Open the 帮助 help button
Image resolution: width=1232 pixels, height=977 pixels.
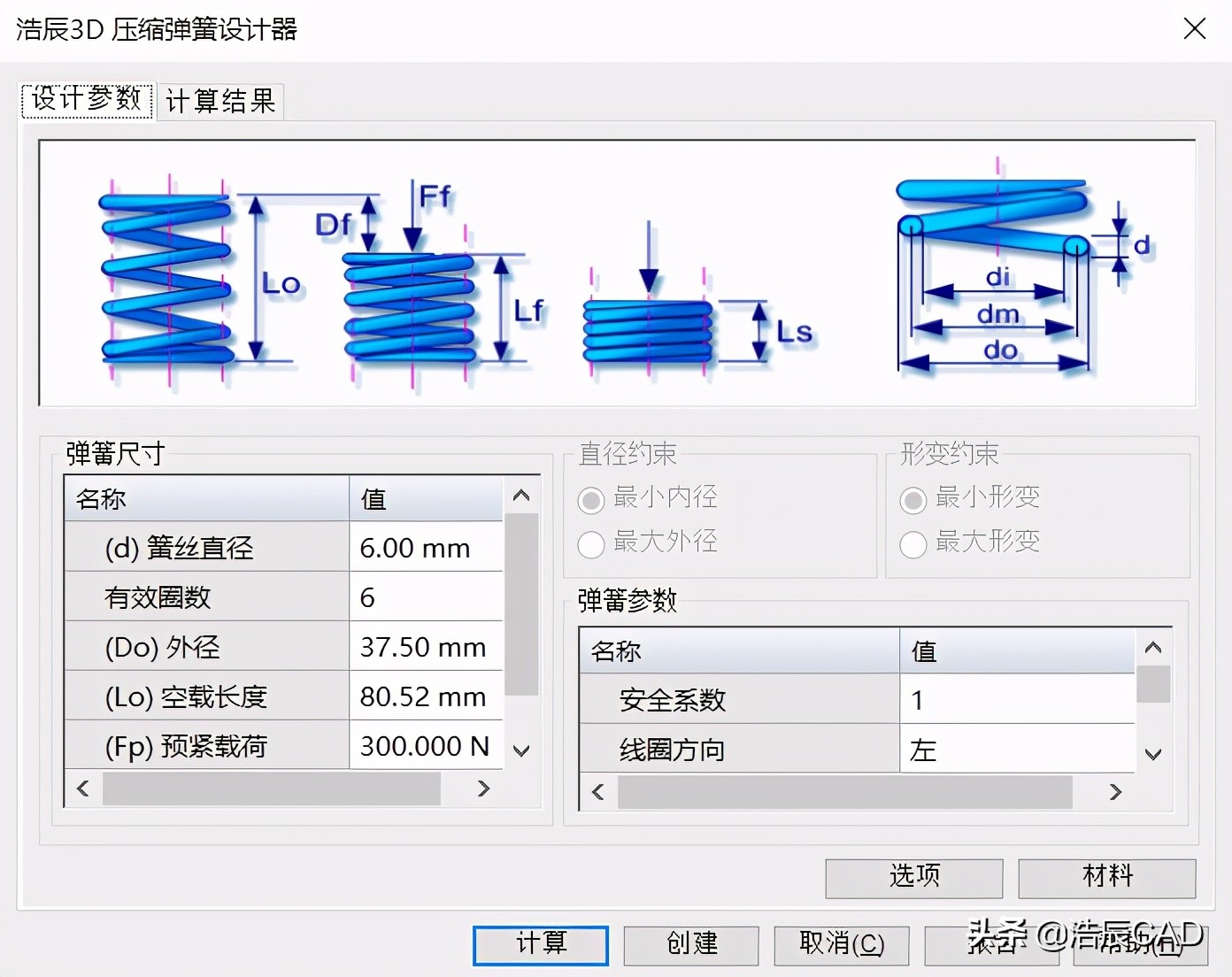tap(1141, 944)
